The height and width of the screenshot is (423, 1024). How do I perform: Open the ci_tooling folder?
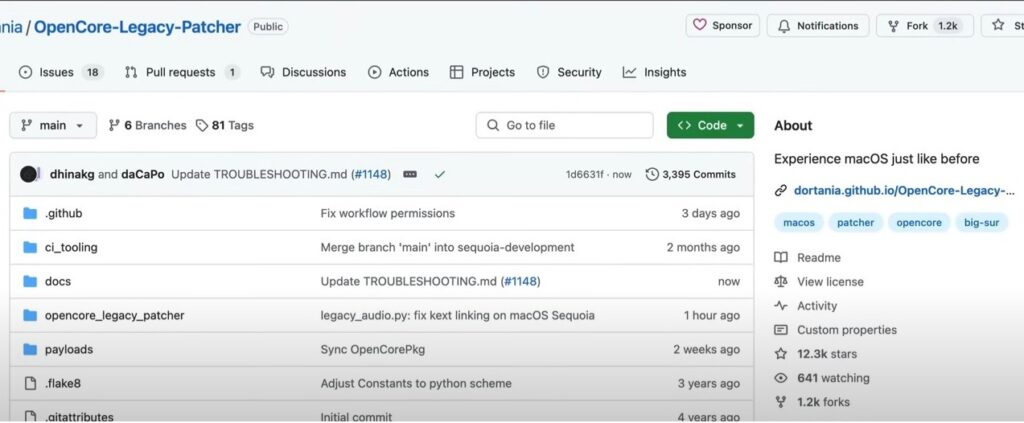coord(71,247)
